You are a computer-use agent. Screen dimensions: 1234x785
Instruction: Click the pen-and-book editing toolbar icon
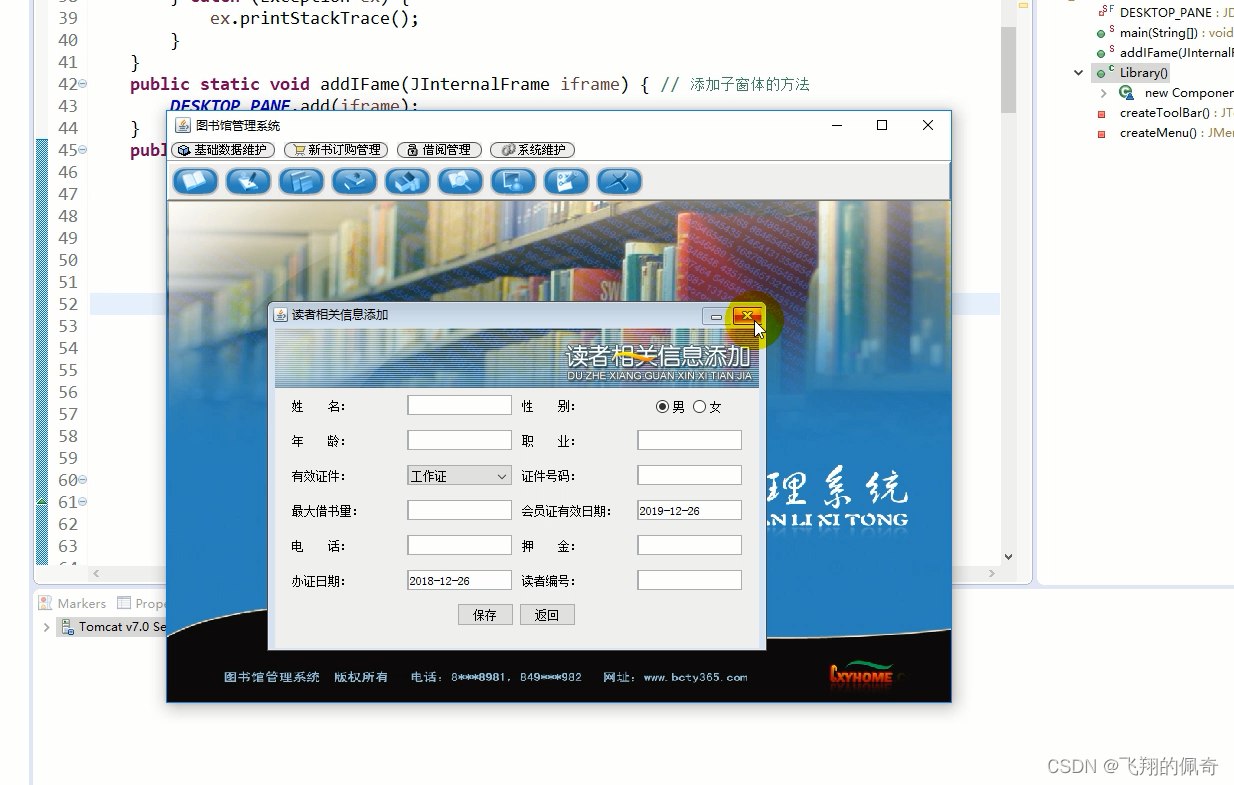248,181
